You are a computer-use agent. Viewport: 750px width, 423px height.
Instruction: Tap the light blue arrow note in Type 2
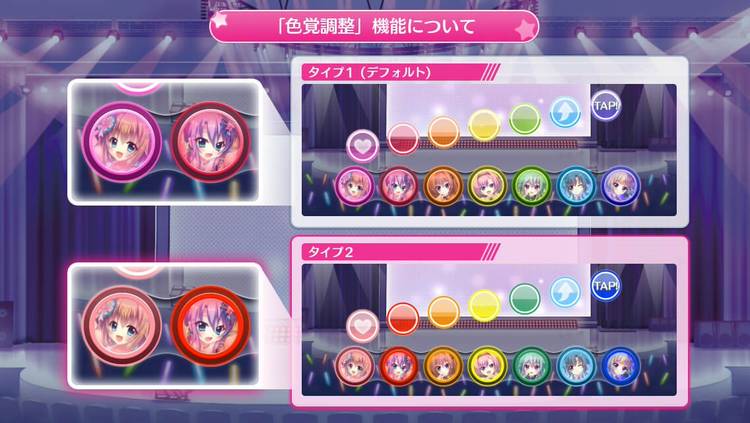[565, 292]
